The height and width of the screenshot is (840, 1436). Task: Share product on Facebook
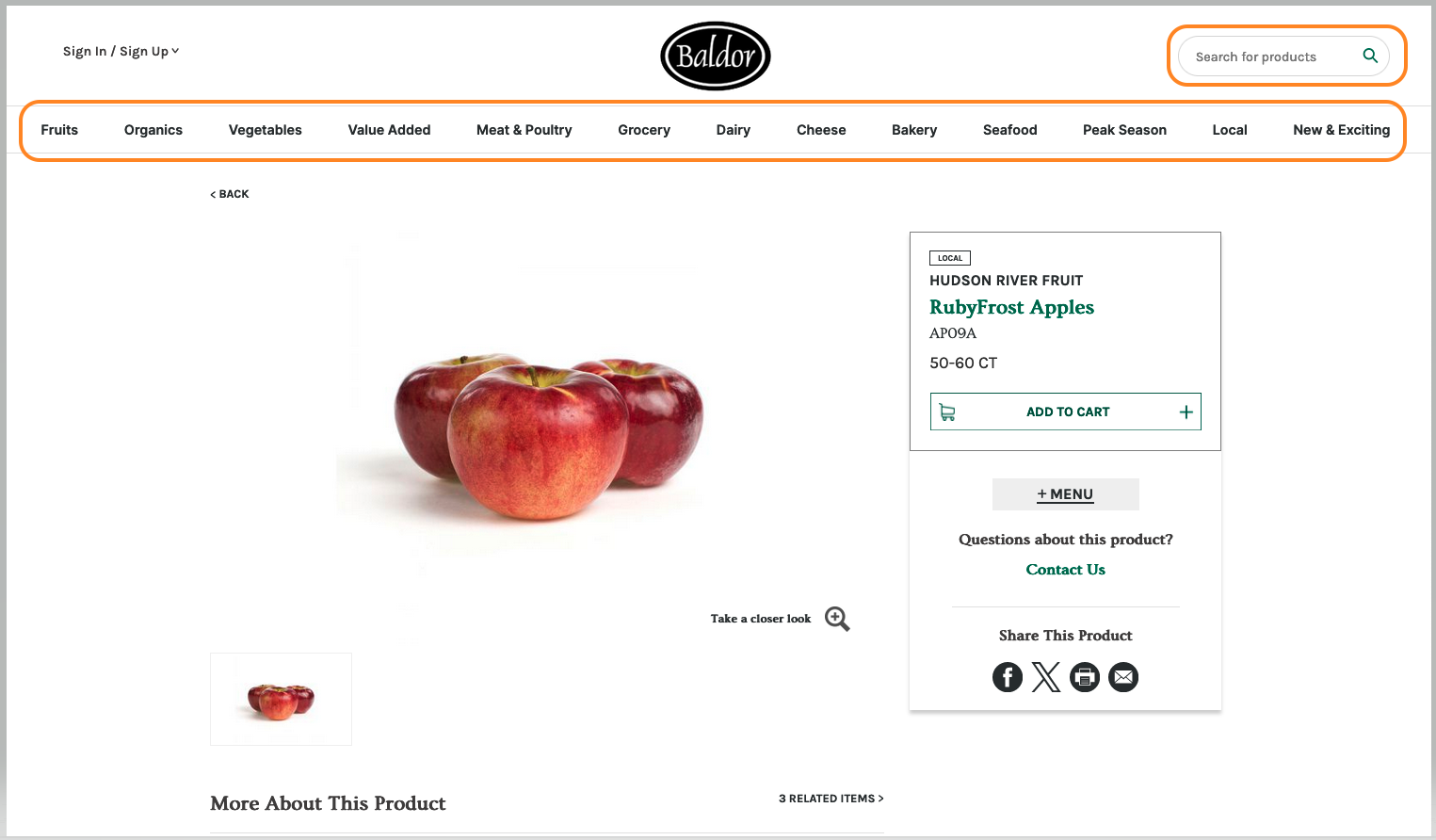[1008, 677]
